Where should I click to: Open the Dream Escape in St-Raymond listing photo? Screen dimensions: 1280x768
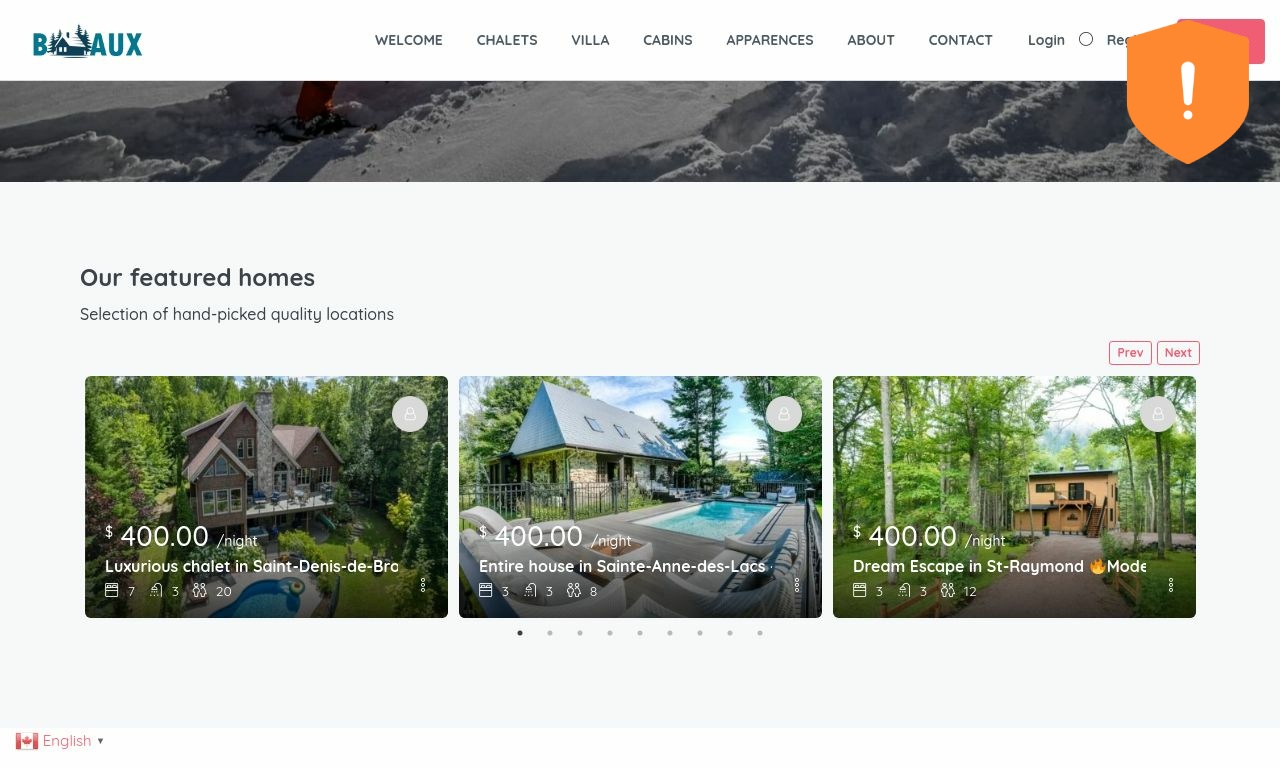tap(1014, 470)
